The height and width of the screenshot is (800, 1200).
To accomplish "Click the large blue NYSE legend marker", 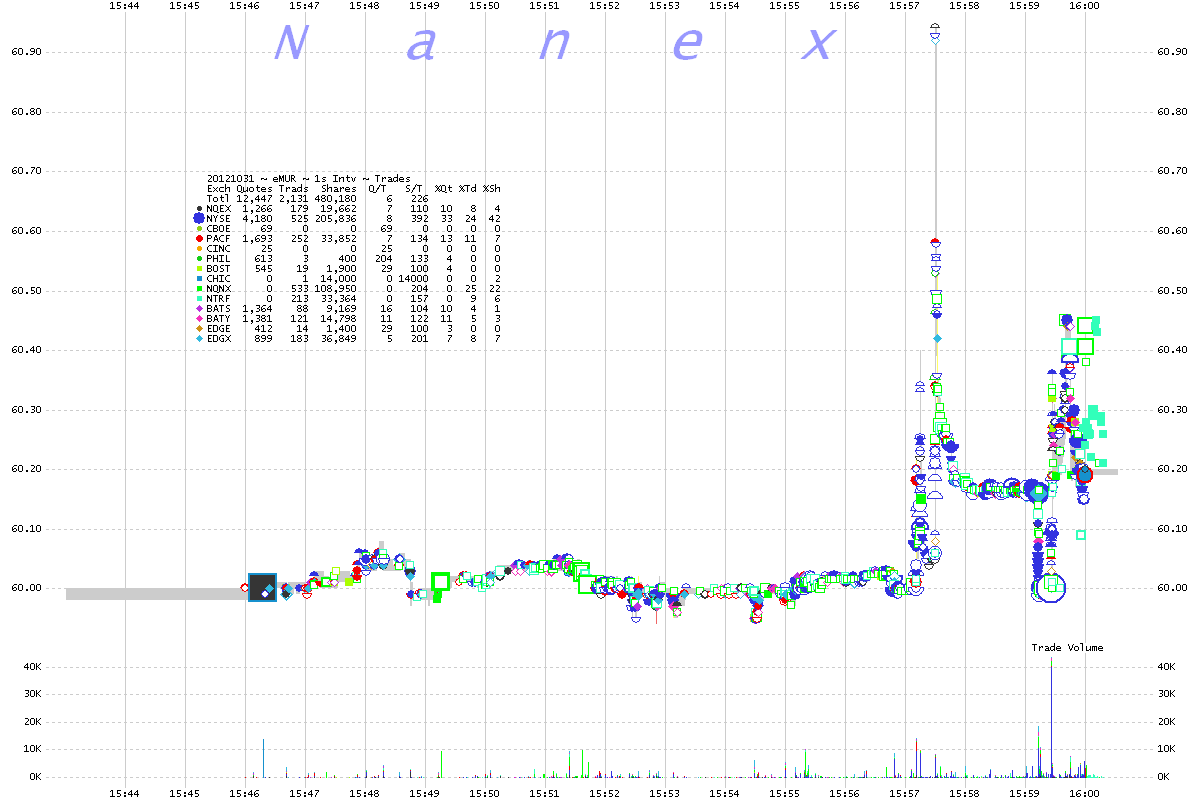I will coord(199,218).
